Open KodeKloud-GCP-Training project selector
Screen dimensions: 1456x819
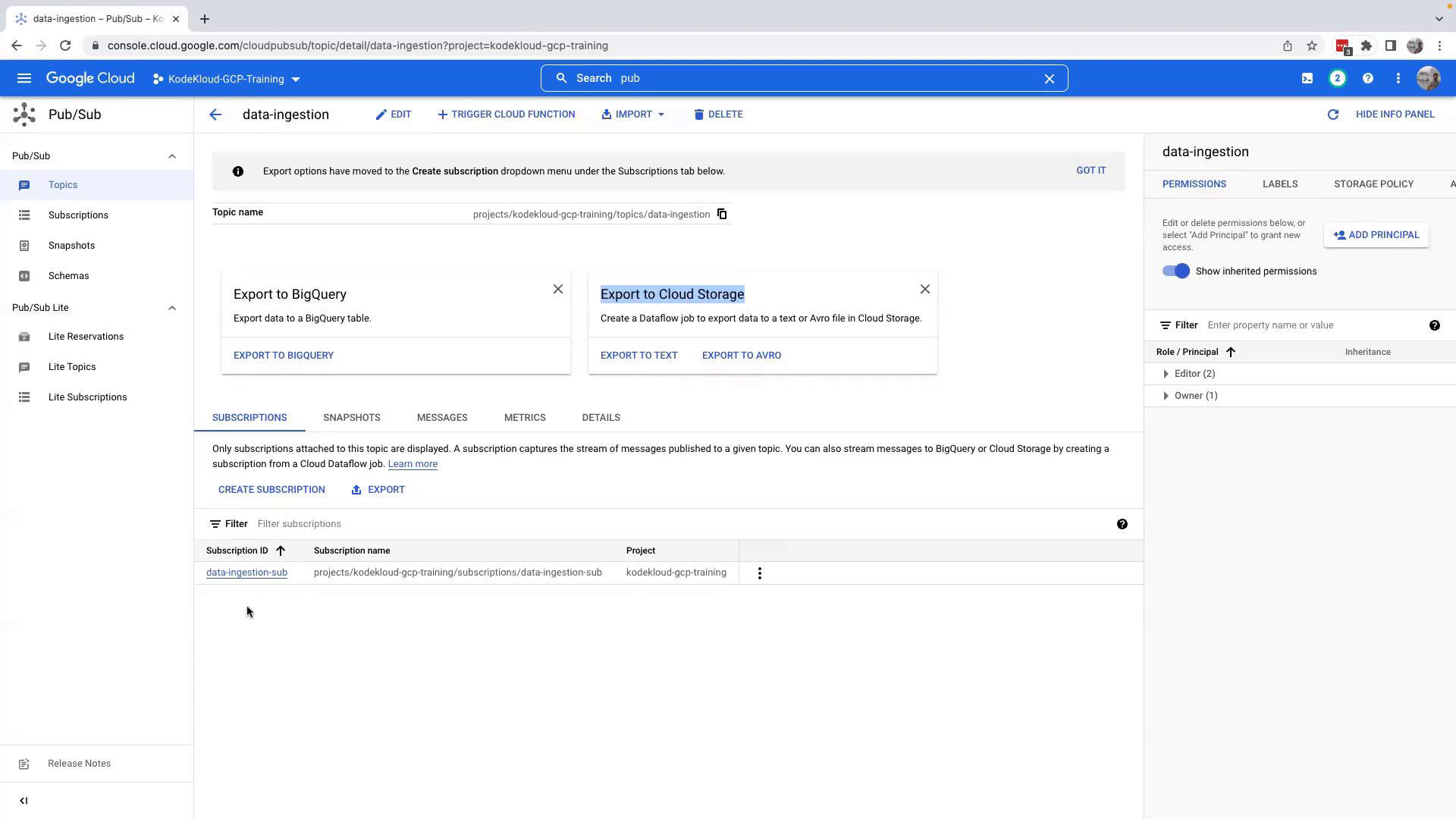click(x=226, y=79)
